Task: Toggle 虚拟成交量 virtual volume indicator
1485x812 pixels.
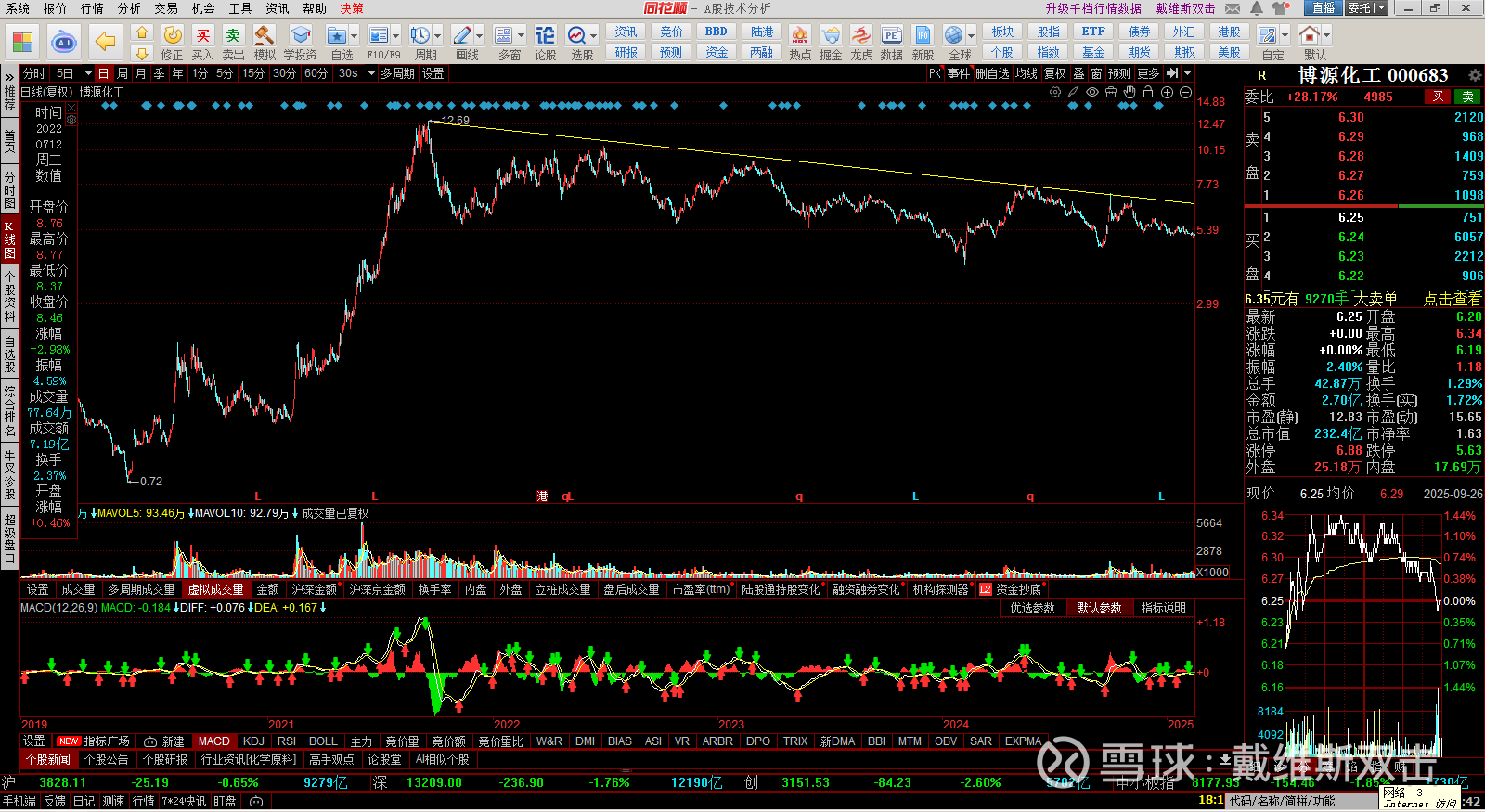Action: click(x=215, y=589)
